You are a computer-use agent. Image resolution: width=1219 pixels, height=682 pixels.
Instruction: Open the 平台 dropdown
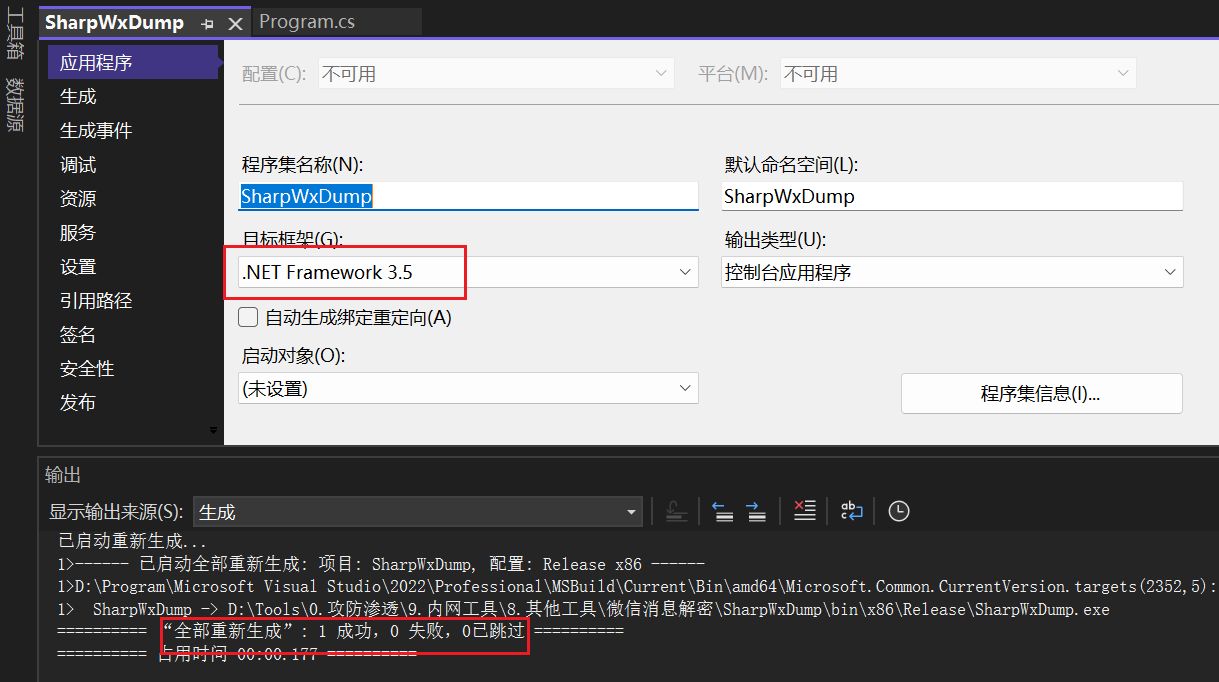click(958, 74)
